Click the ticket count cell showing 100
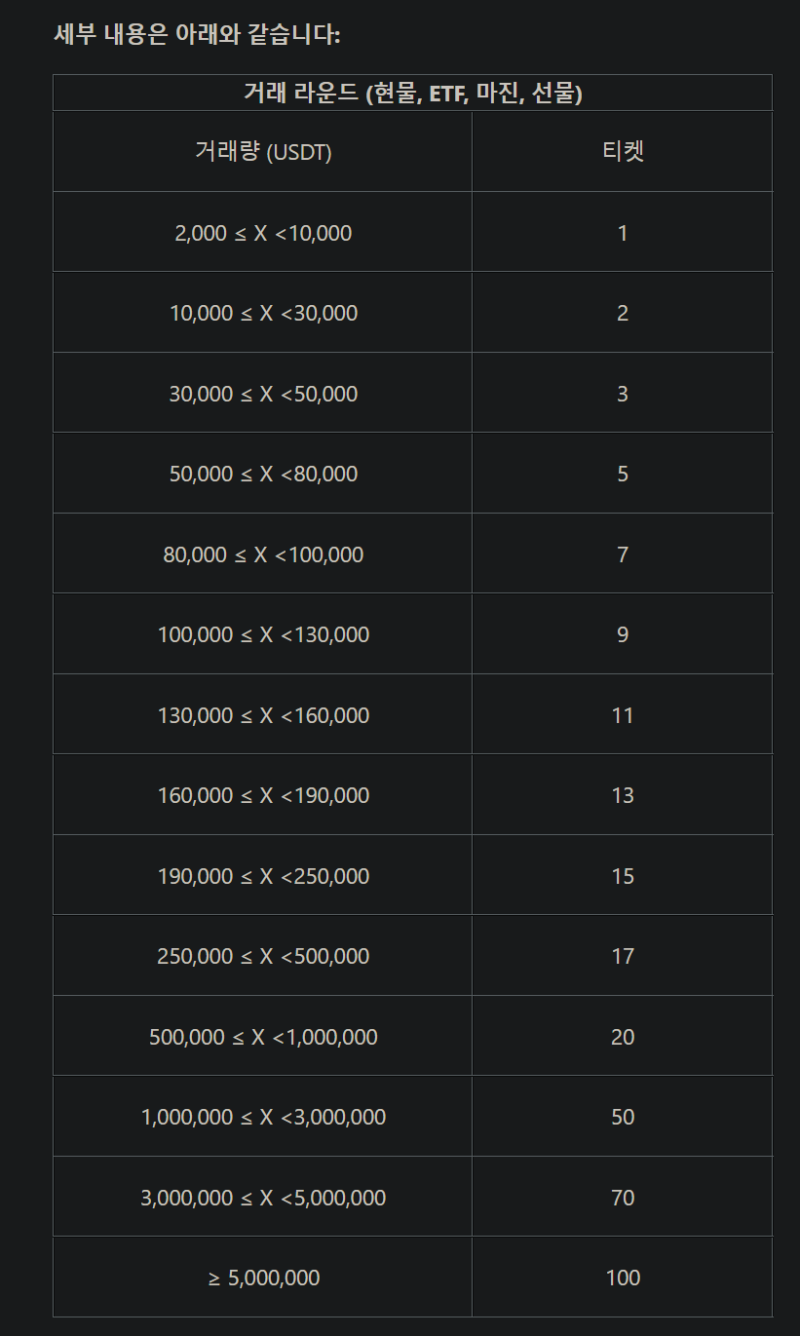 [x=622, y=1278]
